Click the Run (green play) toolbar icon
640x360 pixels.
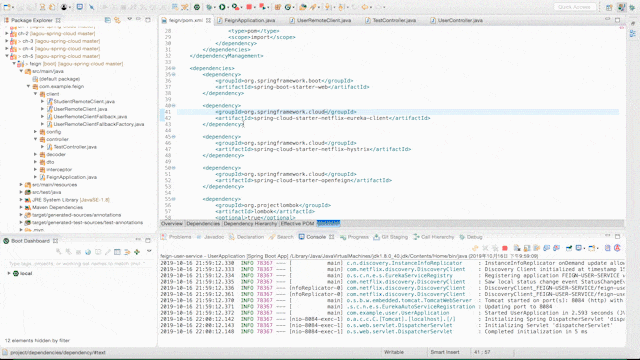(x=222, y=7)
